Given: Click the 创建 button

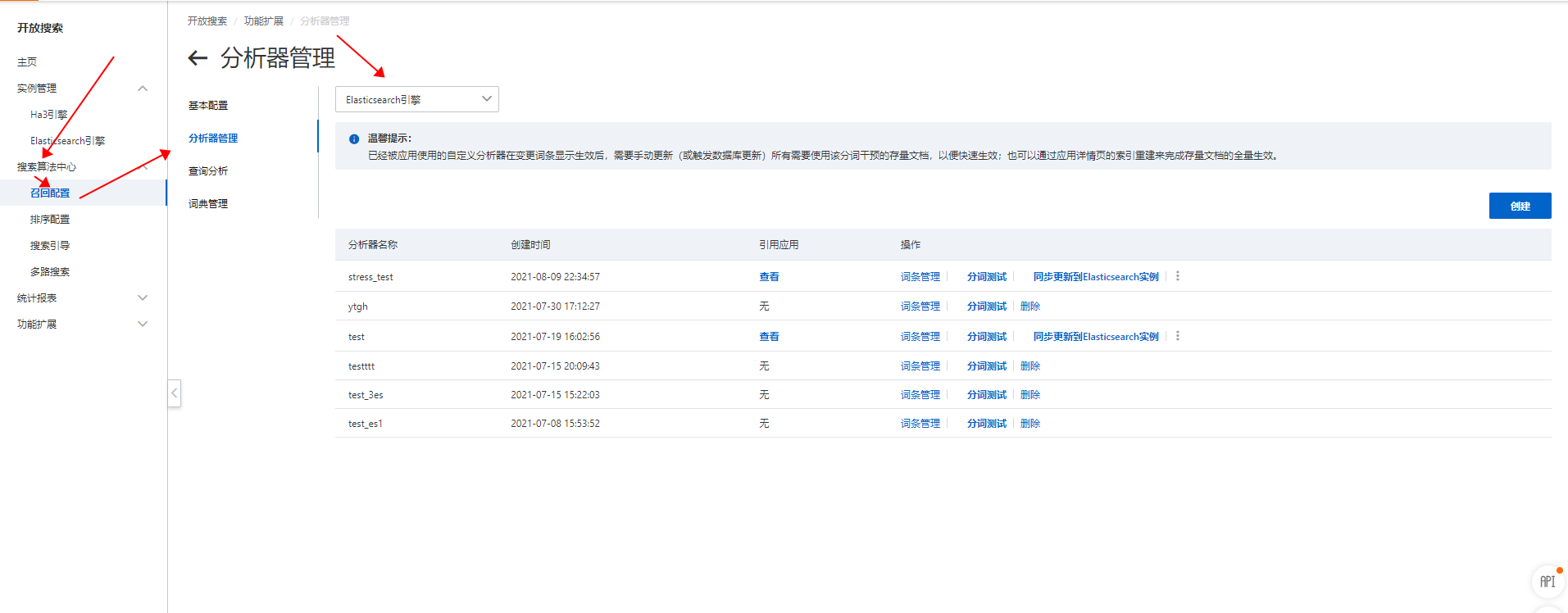Looking at the screenshot, I should click(1520, 206).
